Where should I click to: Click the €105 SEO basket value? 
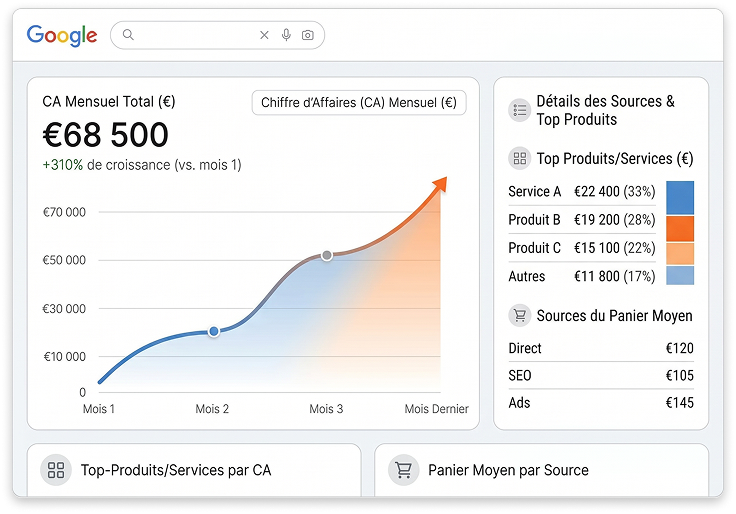pyautogui.click(x=680, y=376)
